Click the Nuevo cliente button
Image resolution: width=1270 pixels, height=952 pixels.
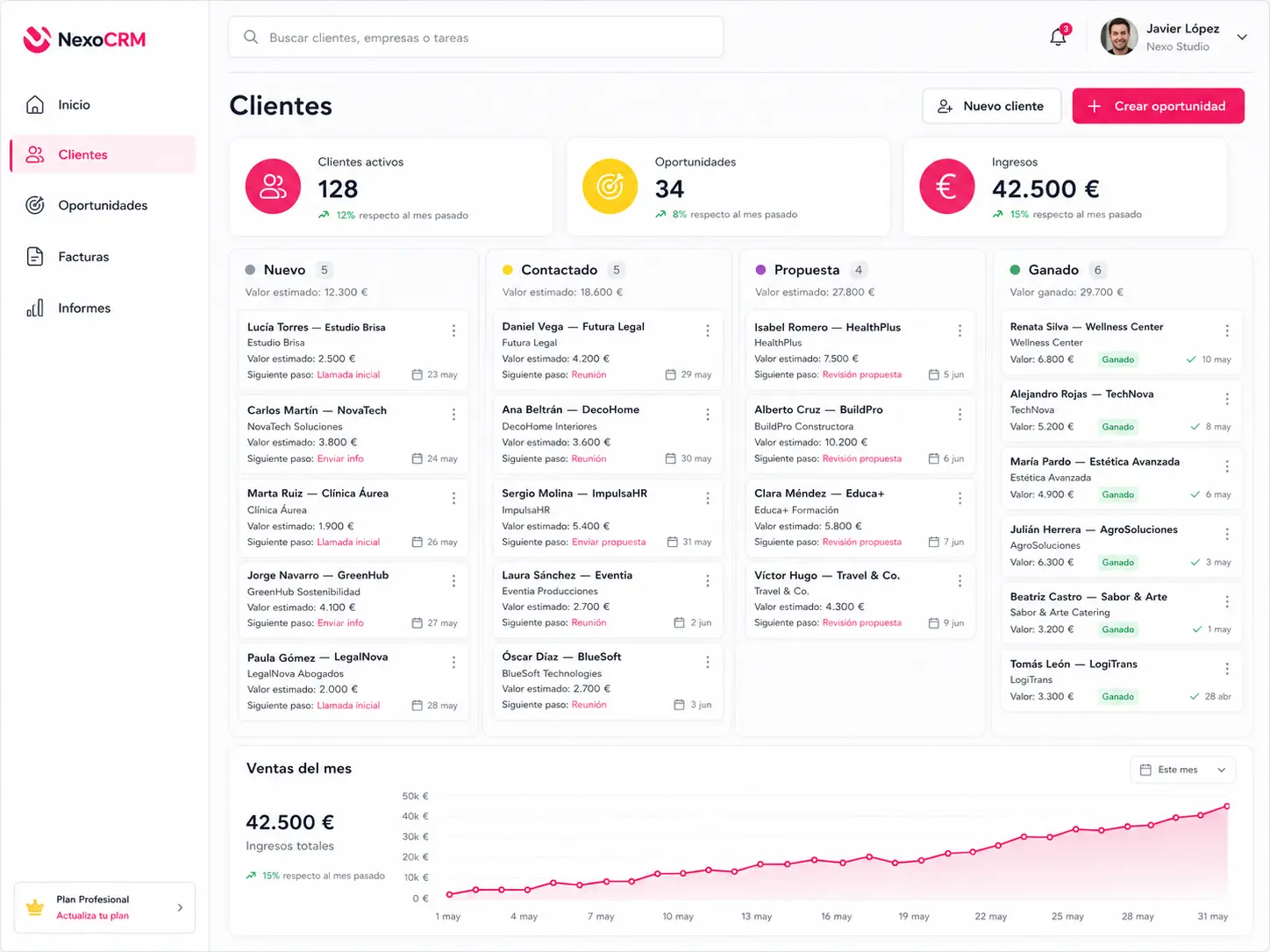point(991,106)
